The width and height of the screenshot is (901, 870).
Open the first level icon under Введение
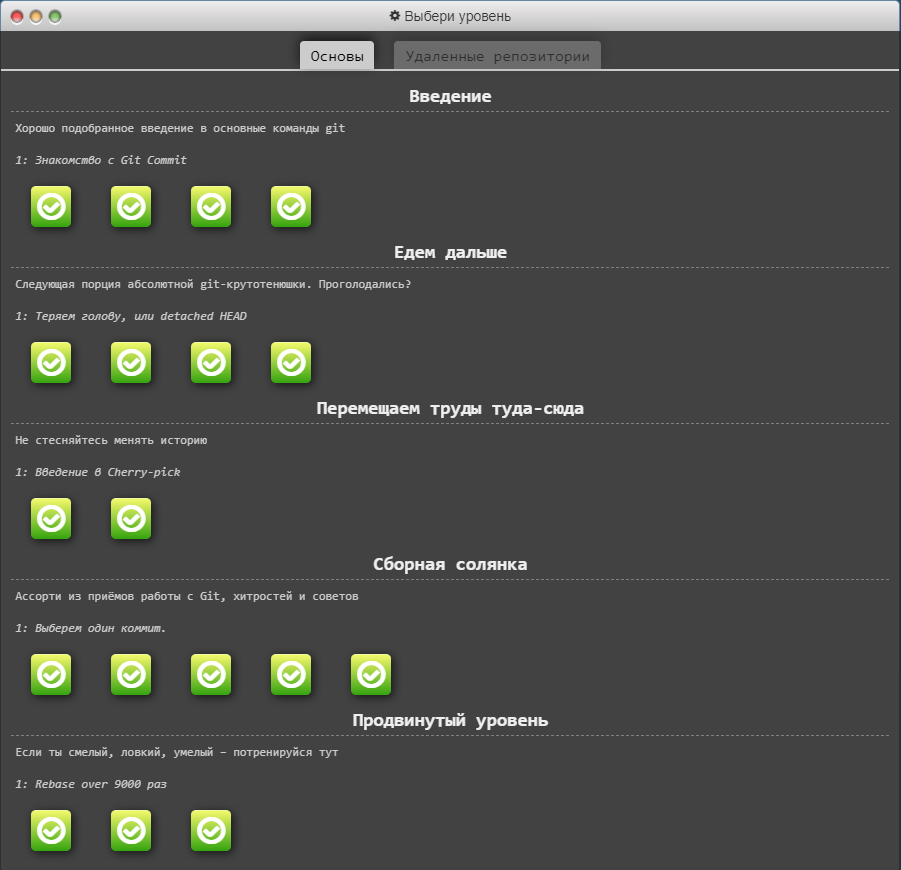(x=51, y=207)
